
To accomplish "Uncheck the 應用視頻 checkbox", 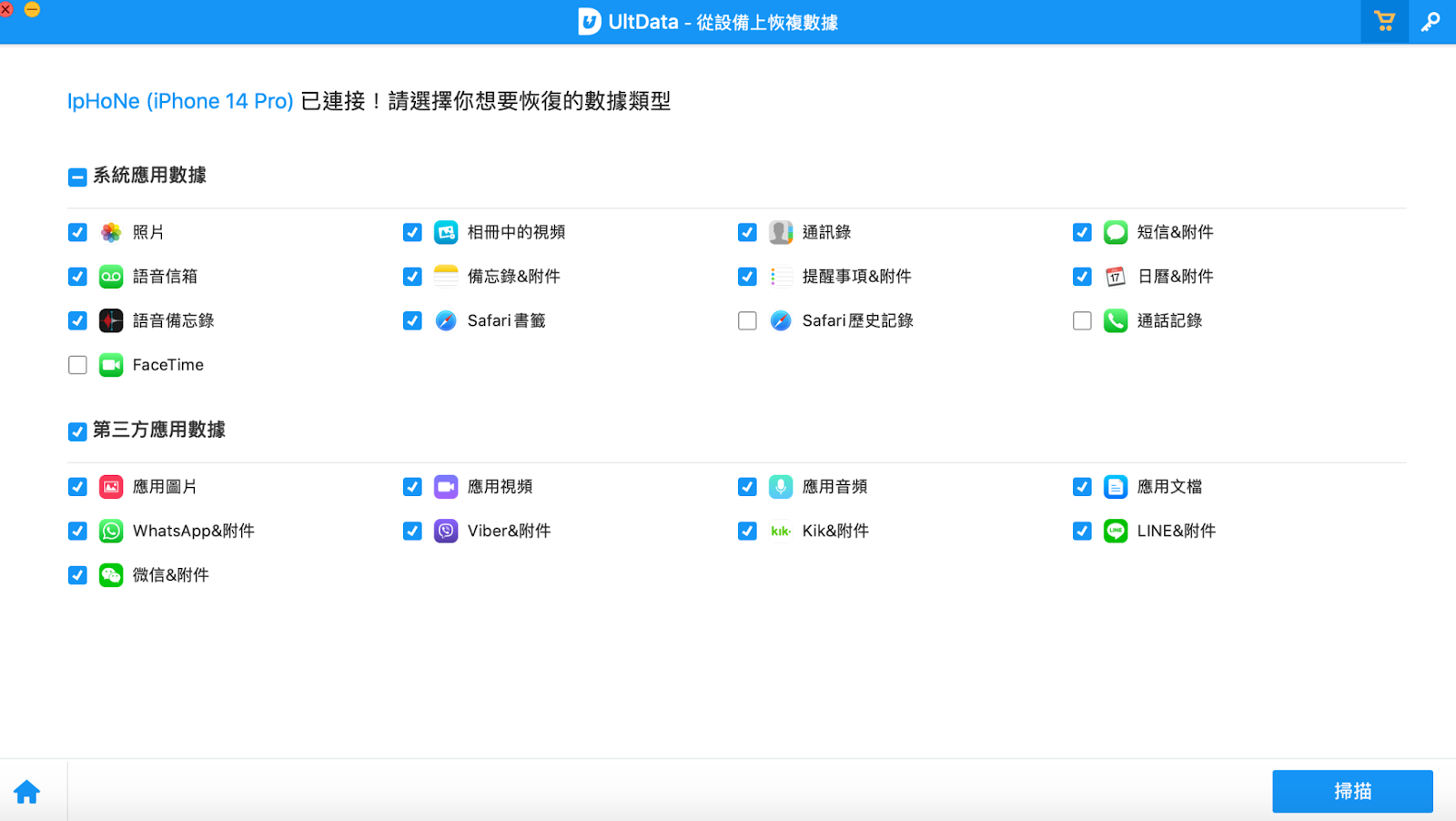I will point(412,487).
